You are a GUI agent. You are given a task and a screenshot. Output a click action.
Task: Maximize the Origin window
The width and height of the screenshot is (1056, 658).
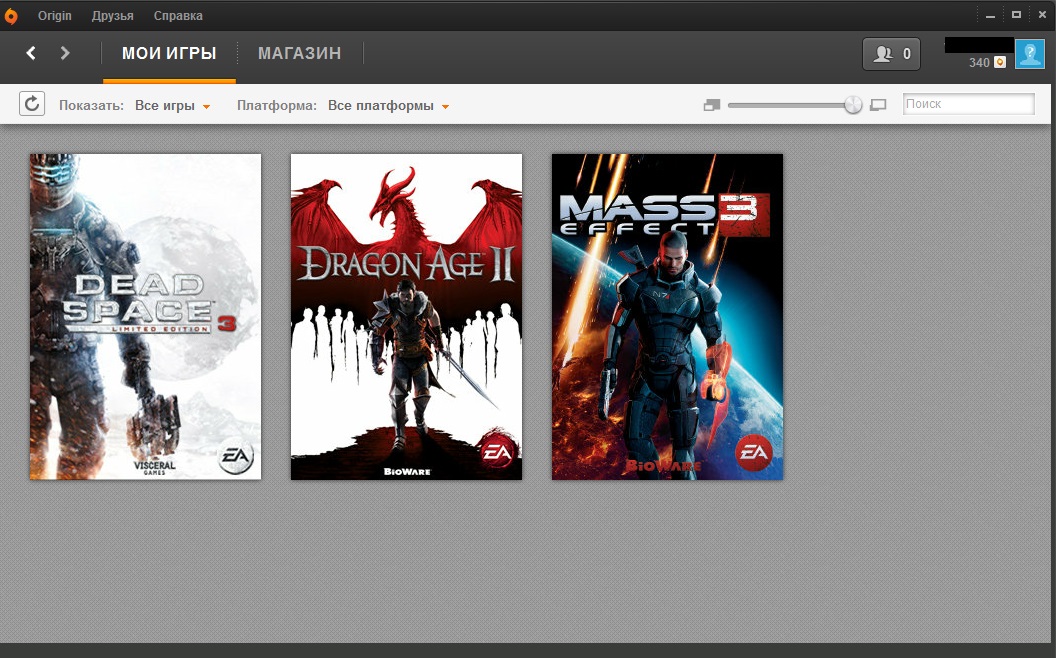point(1016,15)
